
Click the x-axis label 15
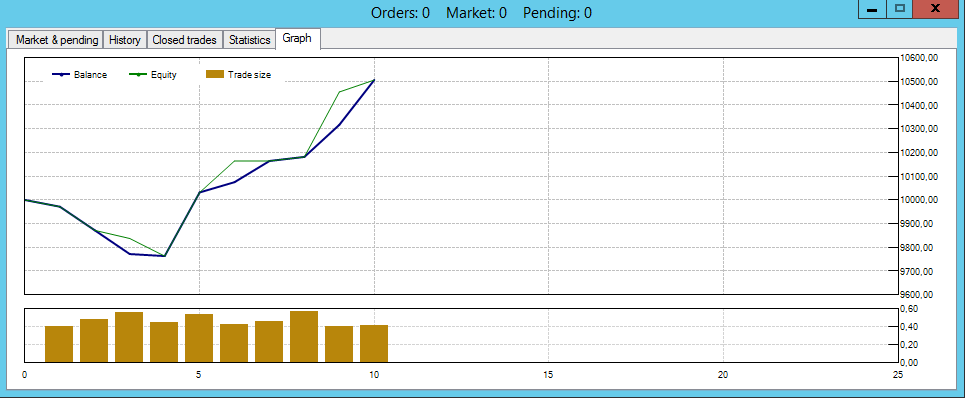pos(548,374)
